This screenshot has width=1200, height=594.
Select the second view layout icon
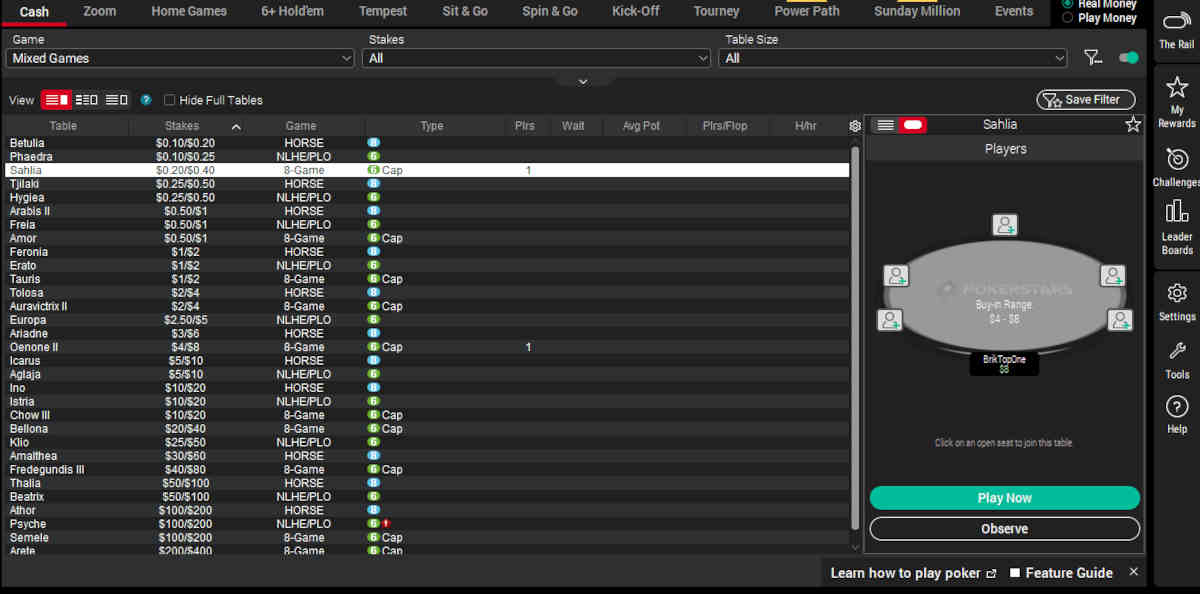click(87, 100)
